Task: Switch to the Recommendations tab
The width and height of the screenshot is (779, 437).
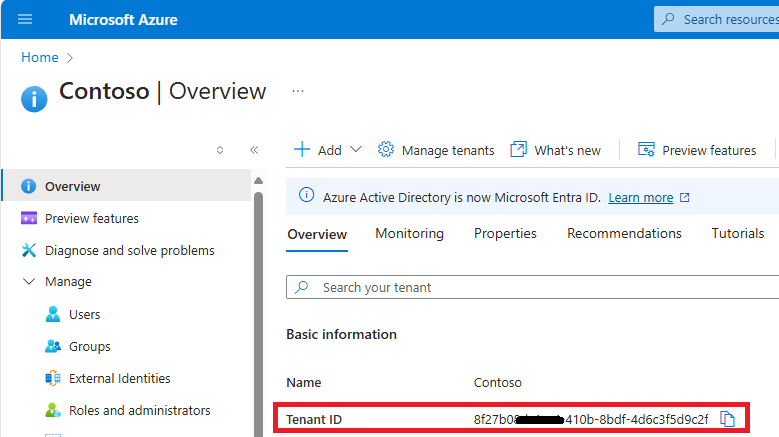Action: (x=624, y=233)
